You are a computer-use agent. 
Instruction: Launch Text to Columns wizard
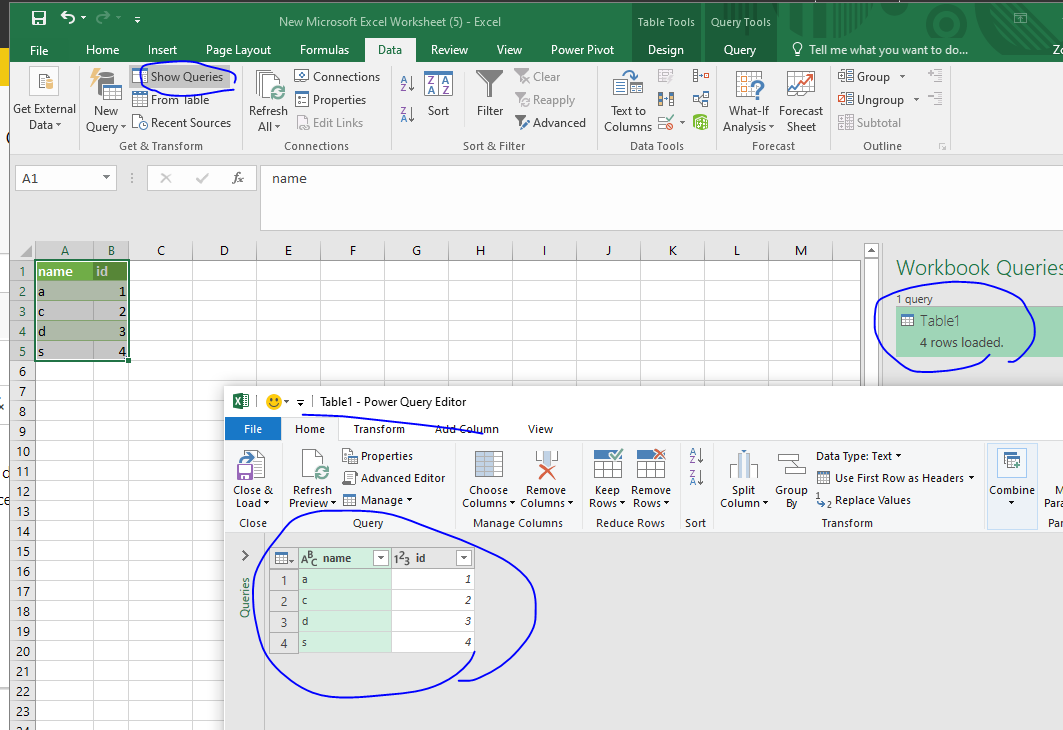(x=628, y=100)
